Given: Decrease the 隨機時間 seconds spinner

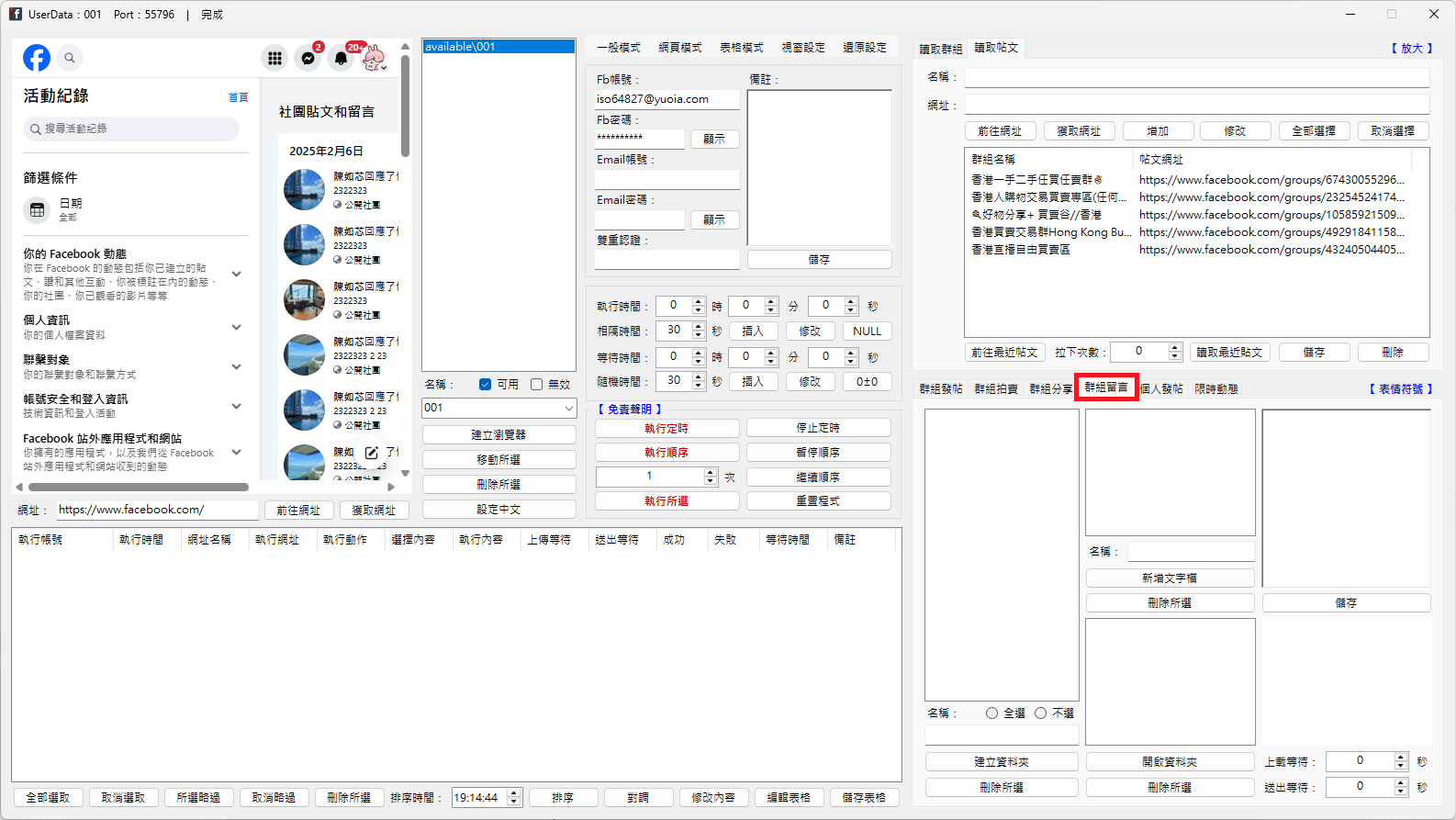Looking at the screenshot, I should point(699,386).
